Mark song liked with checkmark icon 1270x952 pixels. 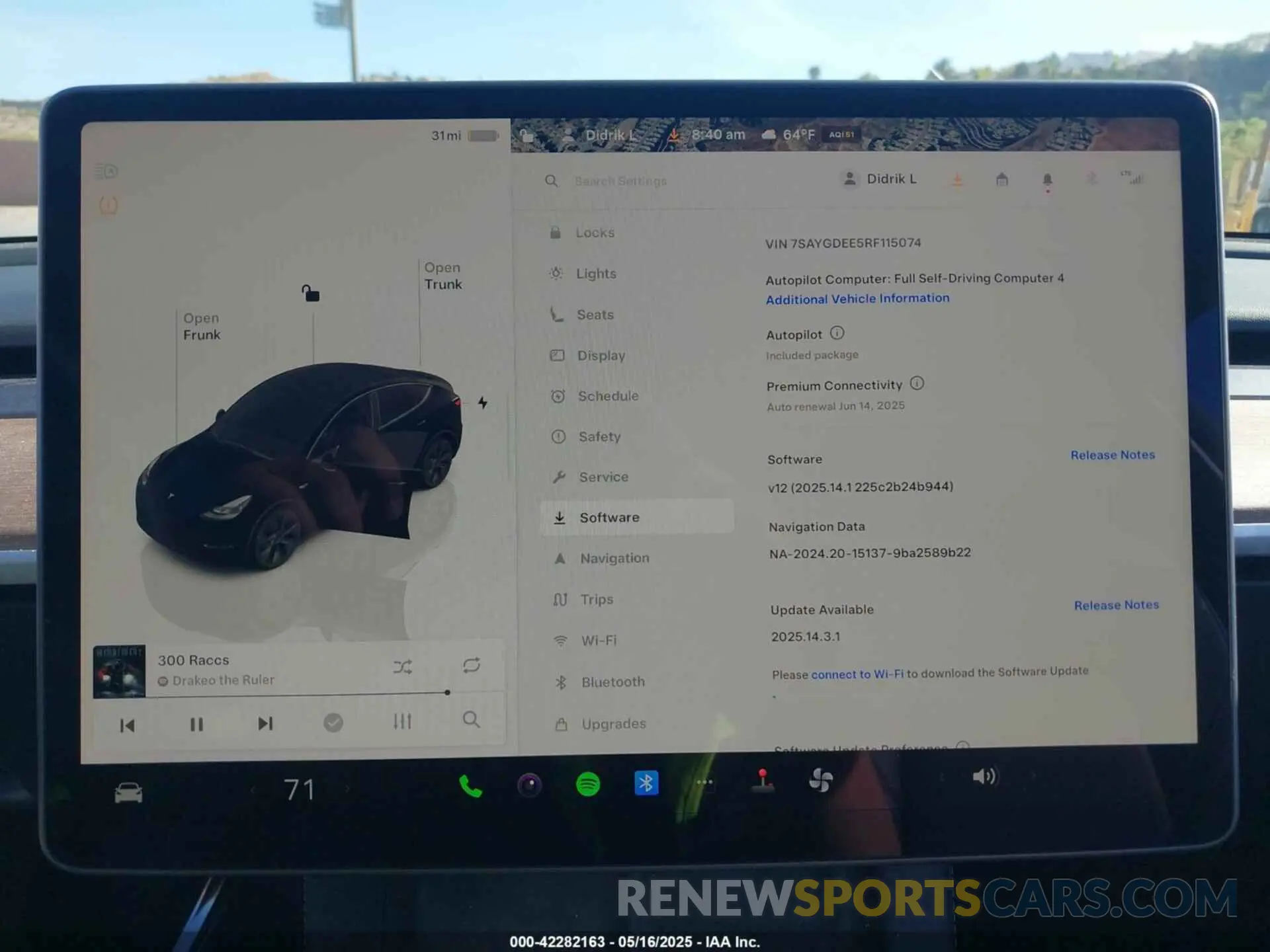[x=333, y=723]
